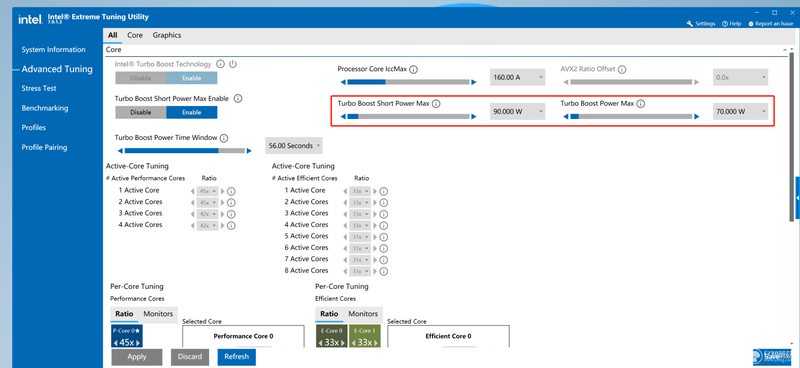Open Processor Core IccMax 160.00 A dropdown

(x=517, y=77)
